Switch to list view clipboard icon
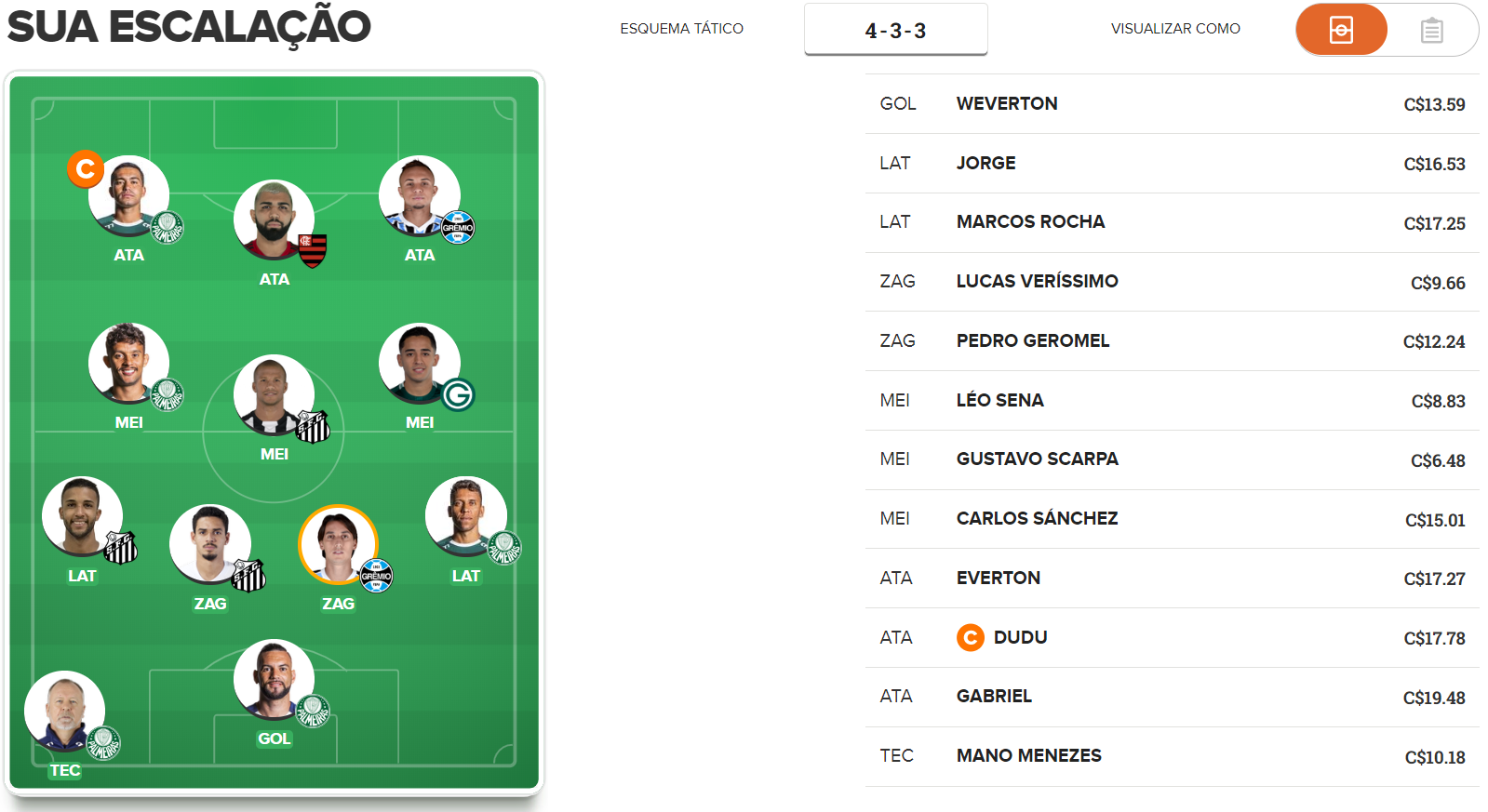Screen dimensions: 1488x812 [x=1432, y=31]
